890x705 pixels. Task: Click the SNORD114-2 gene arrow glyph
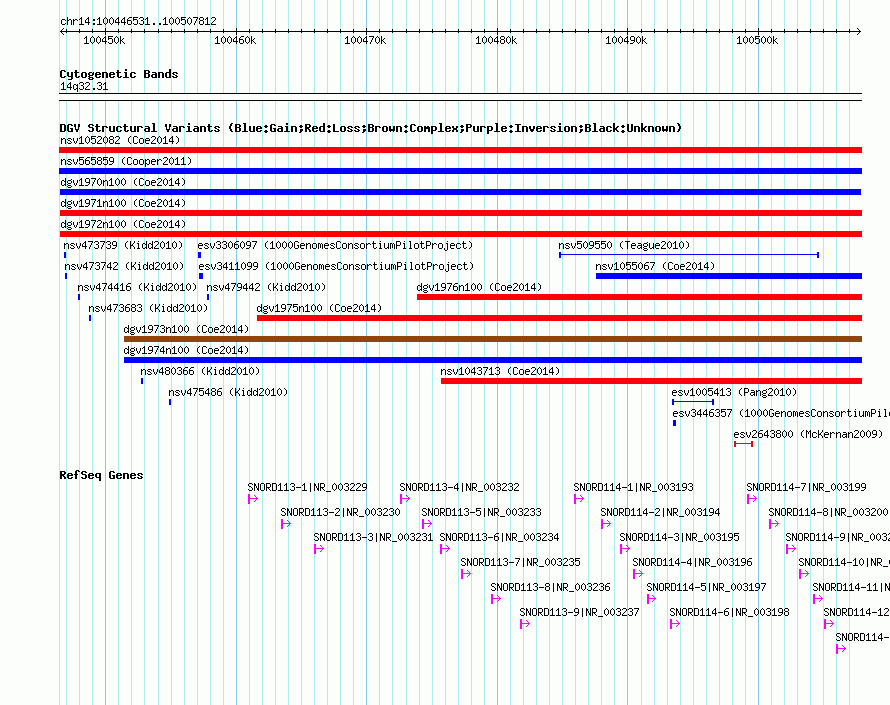606,524
